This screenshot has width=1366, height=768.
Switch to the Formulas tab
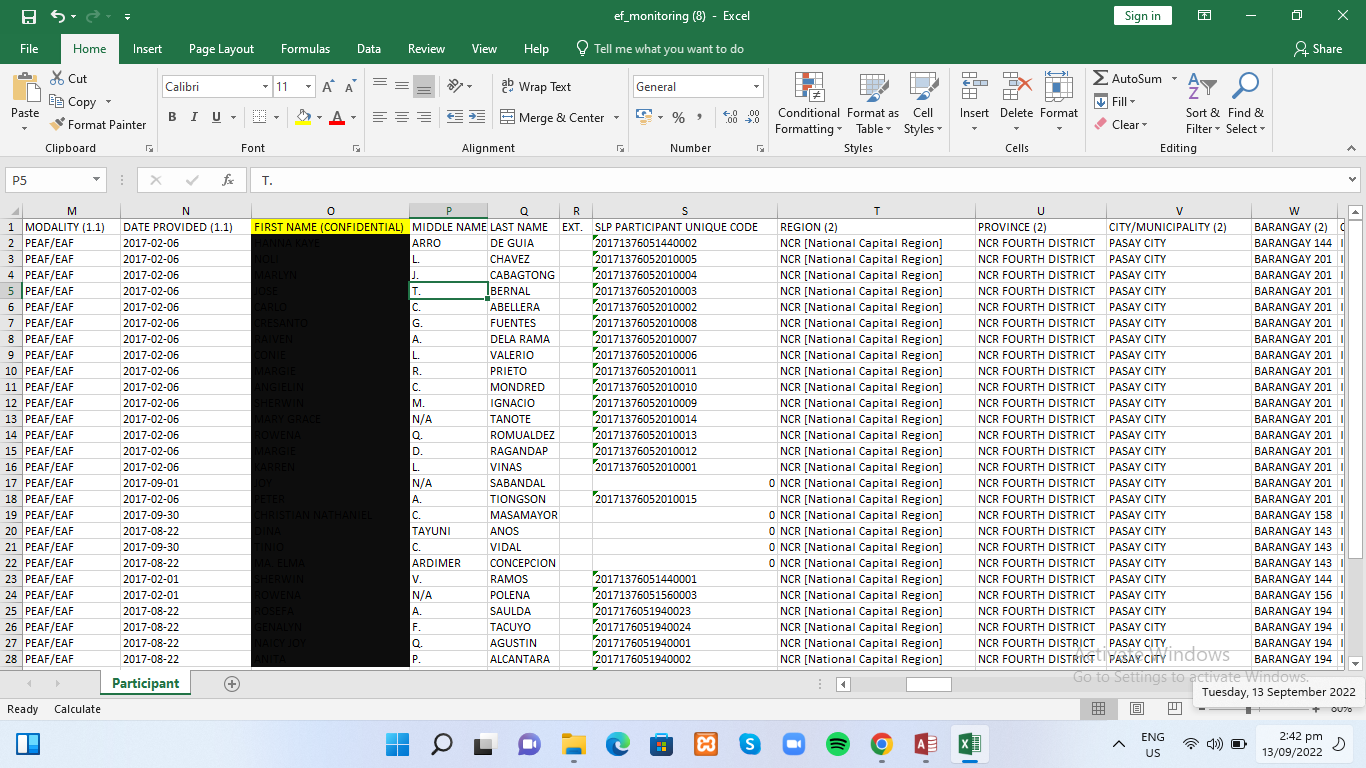click(305, 49)
